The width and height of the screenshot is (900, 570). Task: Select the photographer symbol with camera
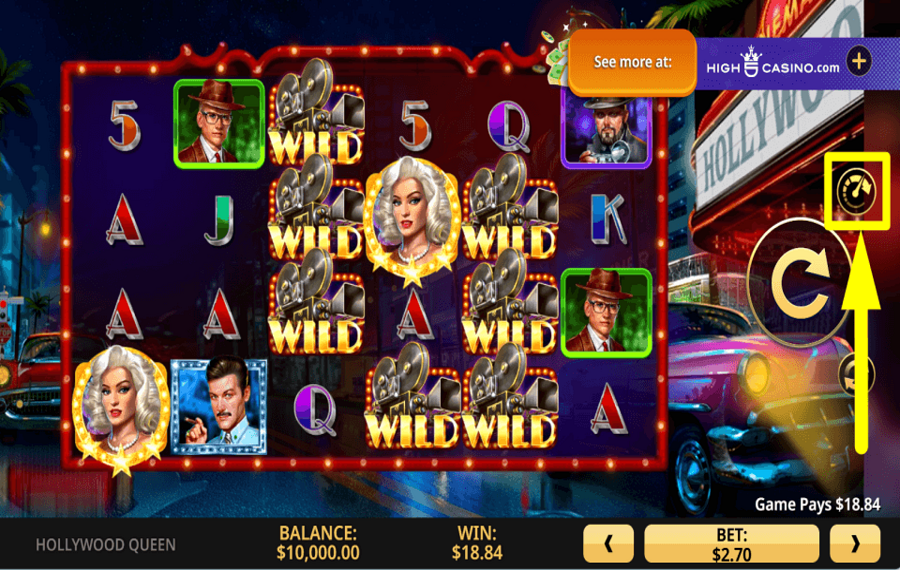pos(607,131)
